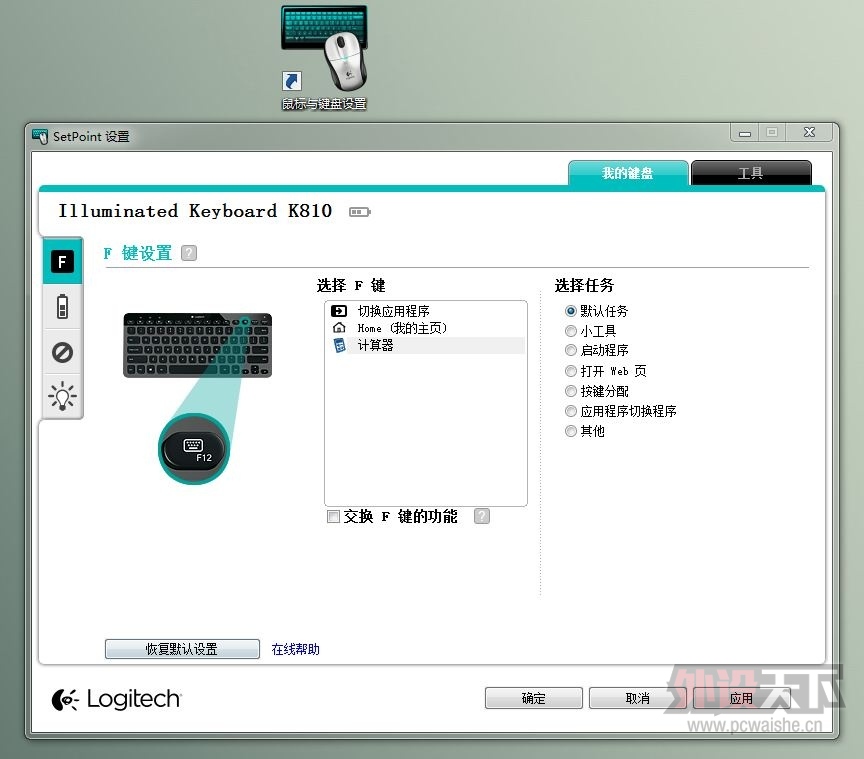
Task: Click the 取消 button
Action: click(638, 698)
